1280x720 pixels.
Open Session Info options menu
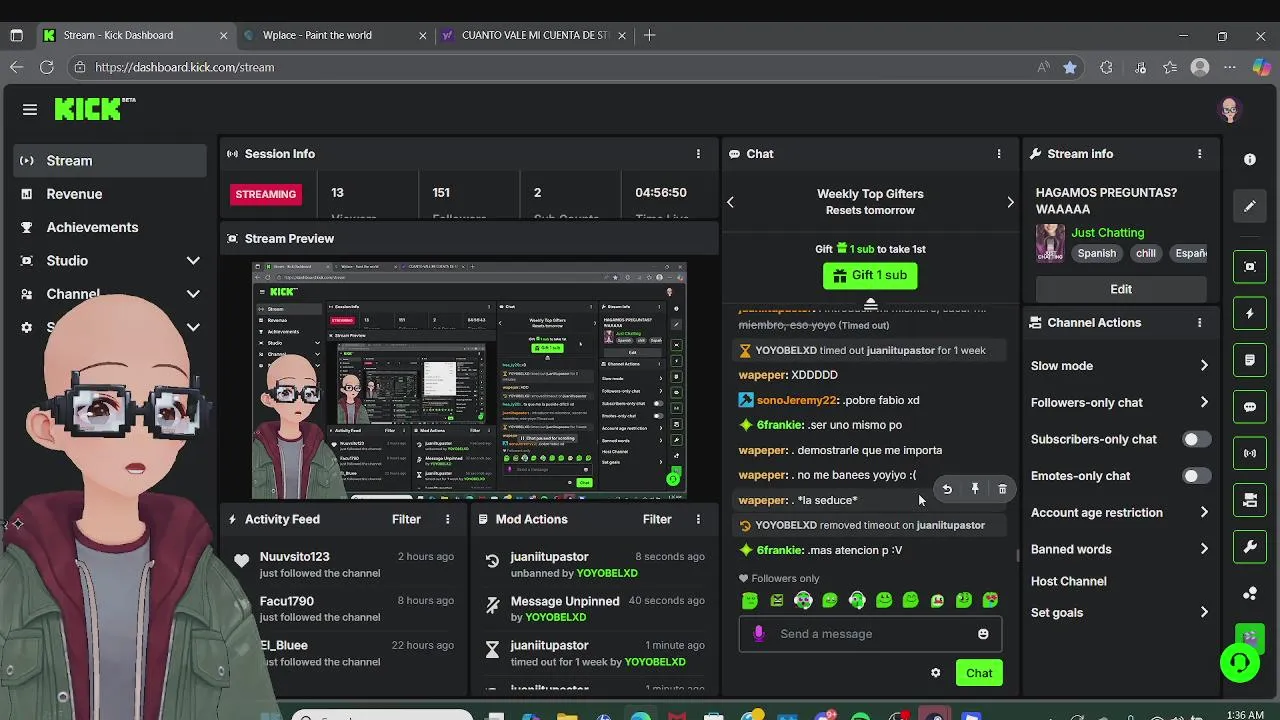[698, 154]
